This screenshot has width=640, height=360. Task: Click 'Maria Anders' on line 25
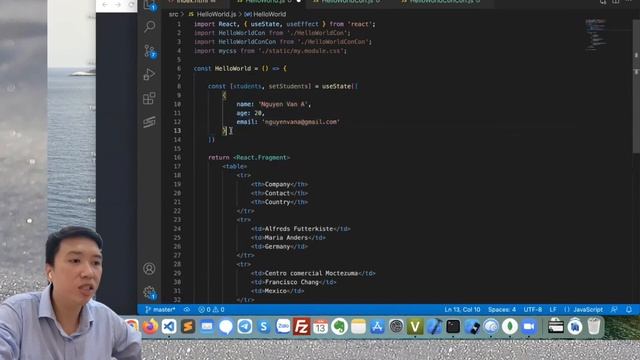pos(286,238)
